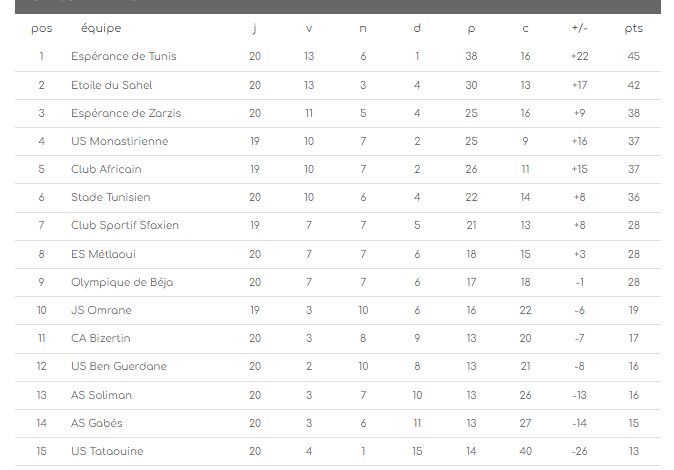Open the JS Omrane team entry

pos(101,310)
